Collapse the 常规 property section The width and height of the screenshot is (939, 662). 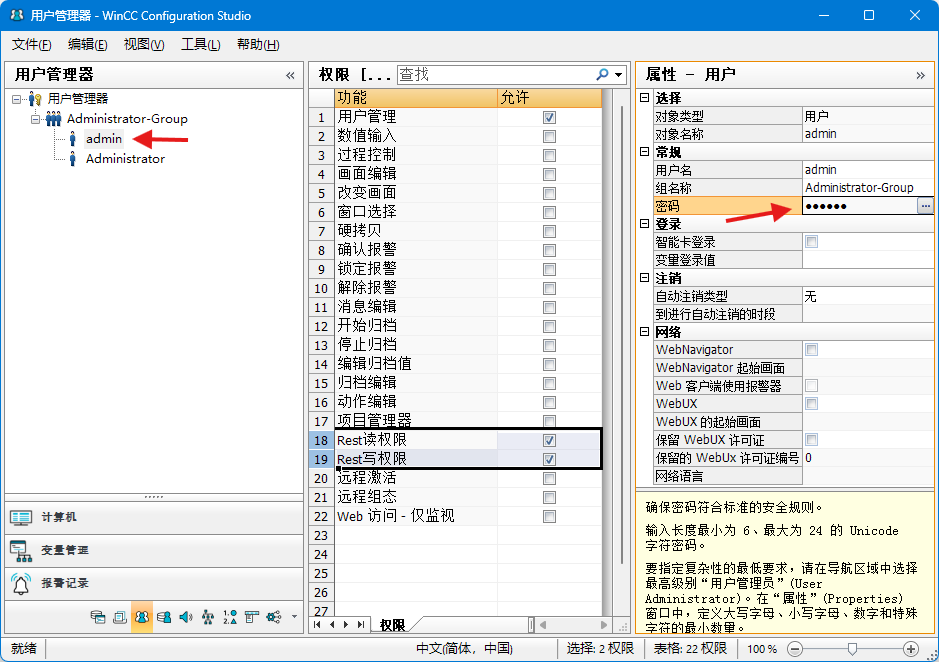644,152
